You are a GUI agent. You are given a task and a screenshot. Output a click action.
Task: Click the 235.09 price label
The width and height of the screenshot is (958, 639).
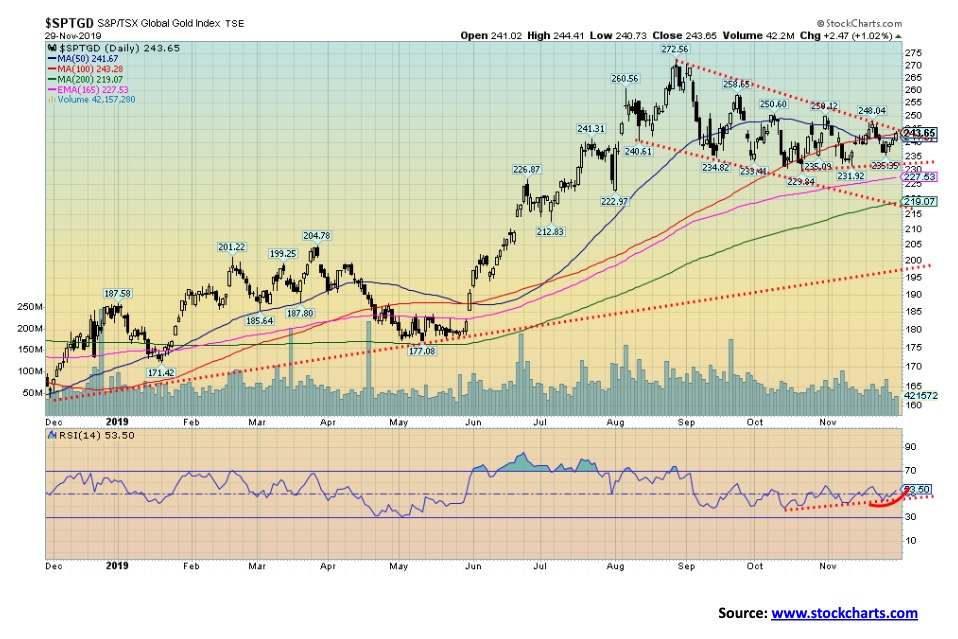(x=817, y=167)
